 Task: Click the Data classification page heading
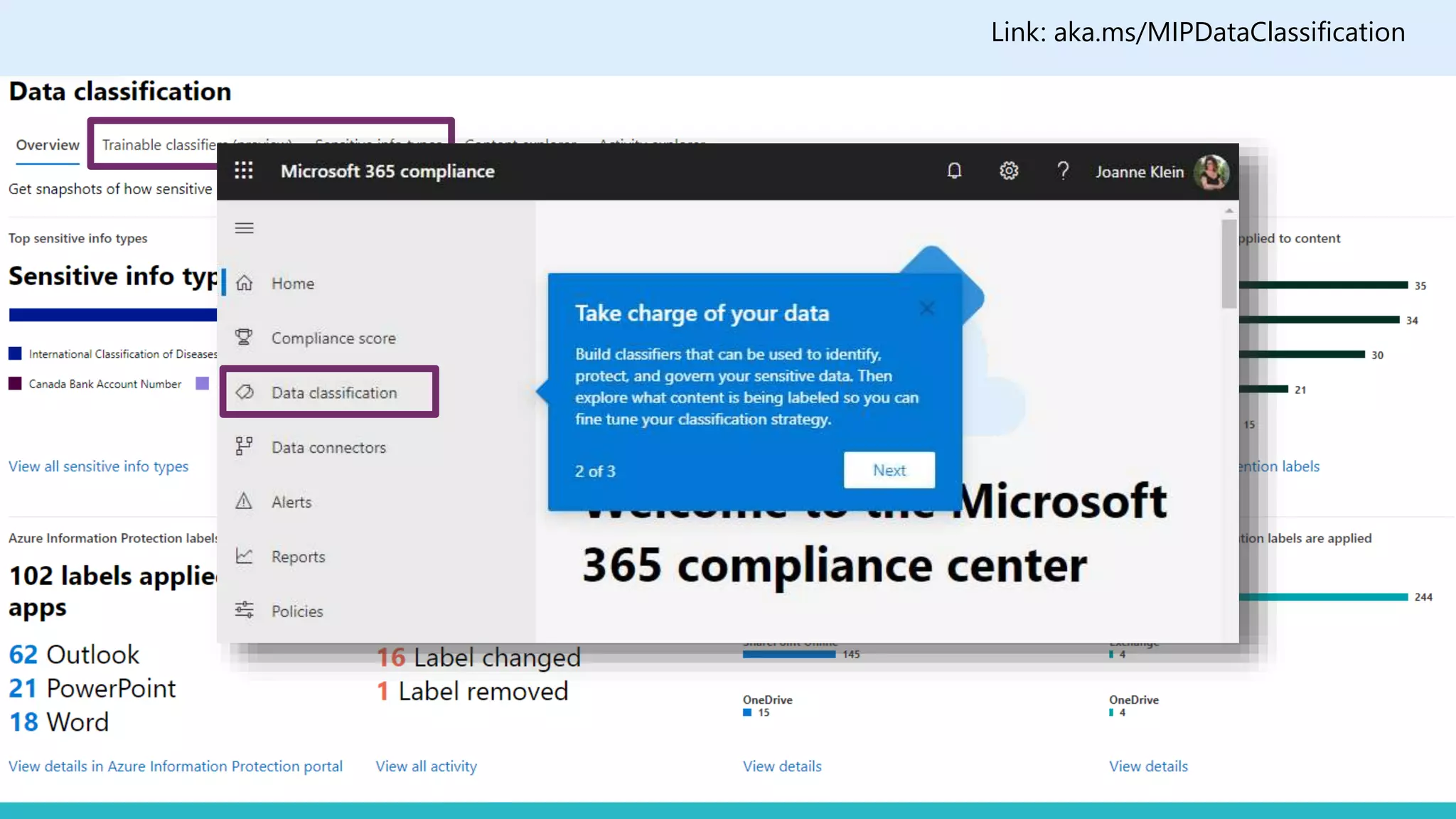(120, 92)
